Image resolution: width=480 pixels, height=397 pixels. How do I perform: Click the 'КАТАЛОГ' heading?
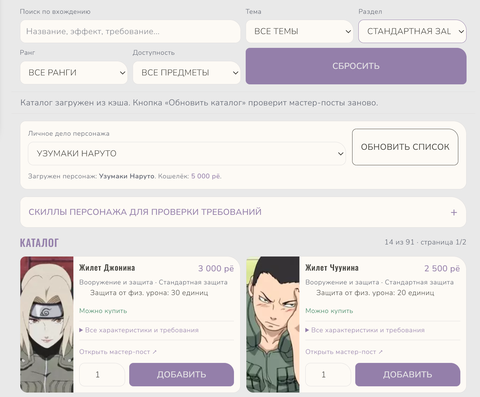click(39, 243)
